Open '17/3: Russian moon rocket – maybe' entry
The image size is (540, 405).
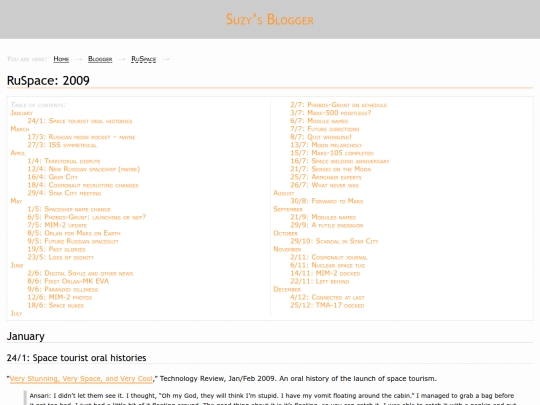pos(81,137)
